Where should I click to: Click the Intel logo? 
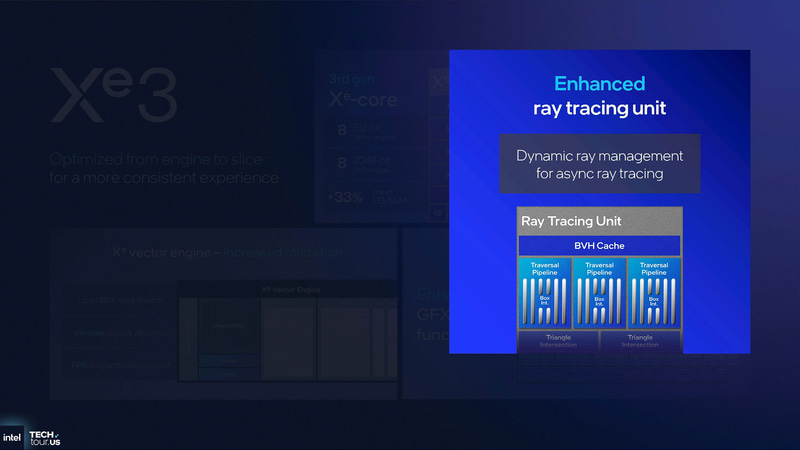(x=12, y=438)
